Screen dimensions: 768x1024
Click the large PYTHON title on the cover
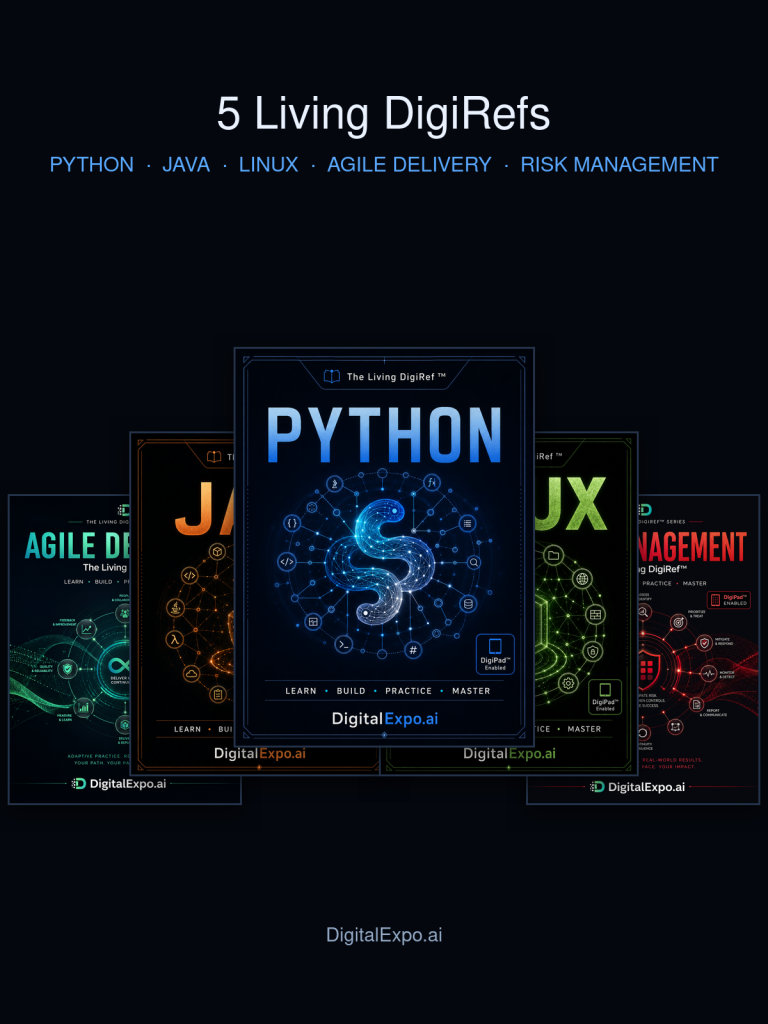tap(384, 434)
